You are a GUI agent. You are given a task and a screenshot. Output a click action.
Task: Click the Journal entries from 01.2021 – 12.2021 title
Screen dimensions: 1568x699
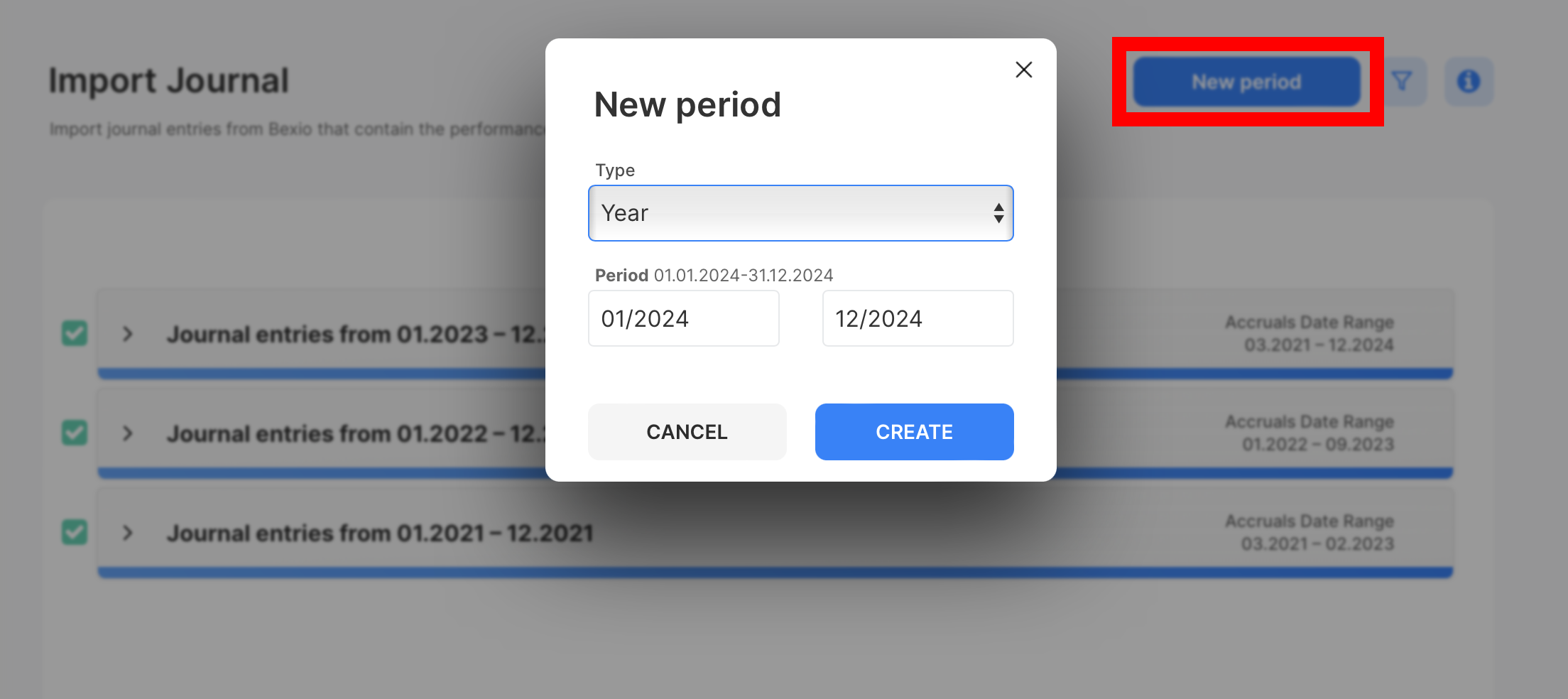coord(380,533)
